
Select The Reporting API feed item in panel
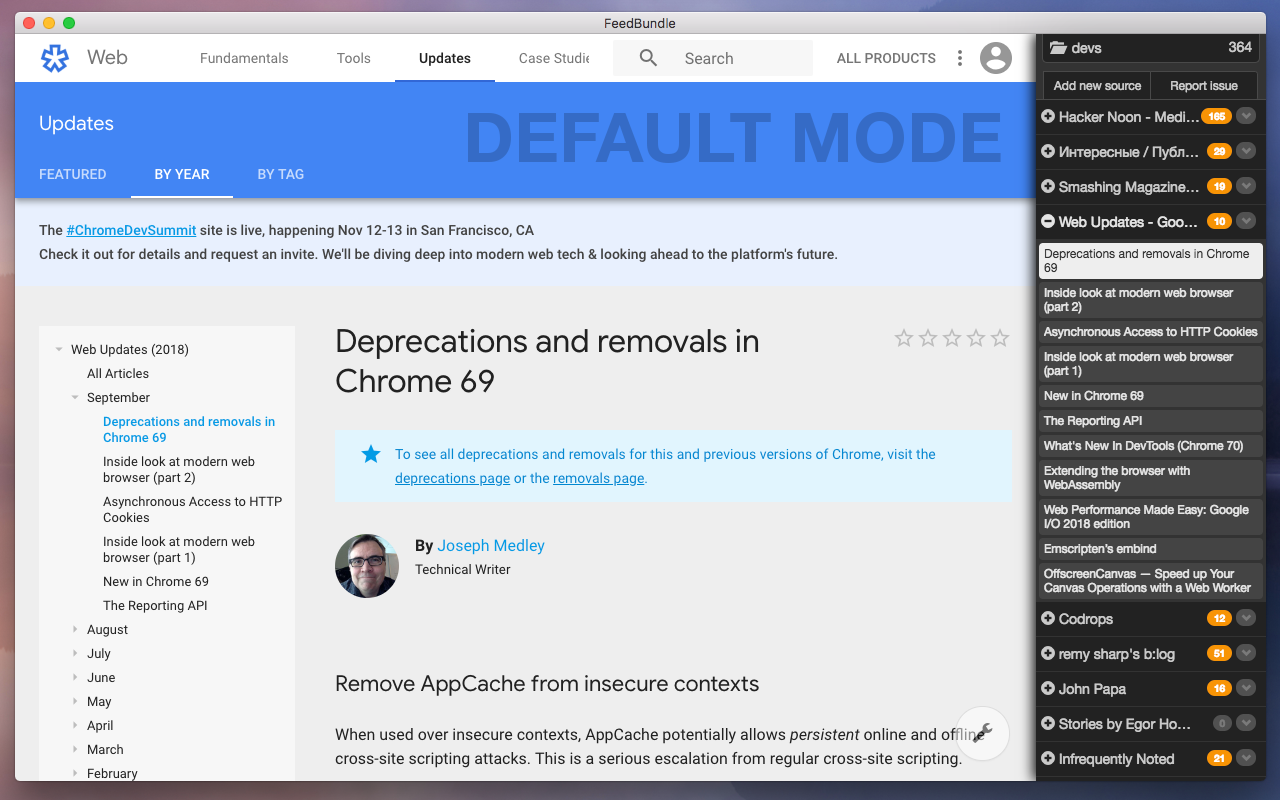coord(1151,421)
